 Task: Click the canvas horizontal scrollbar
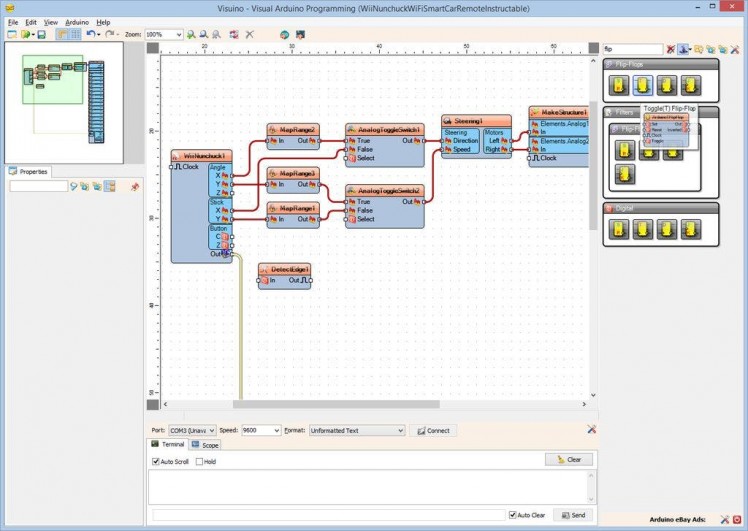click(336, 404)
